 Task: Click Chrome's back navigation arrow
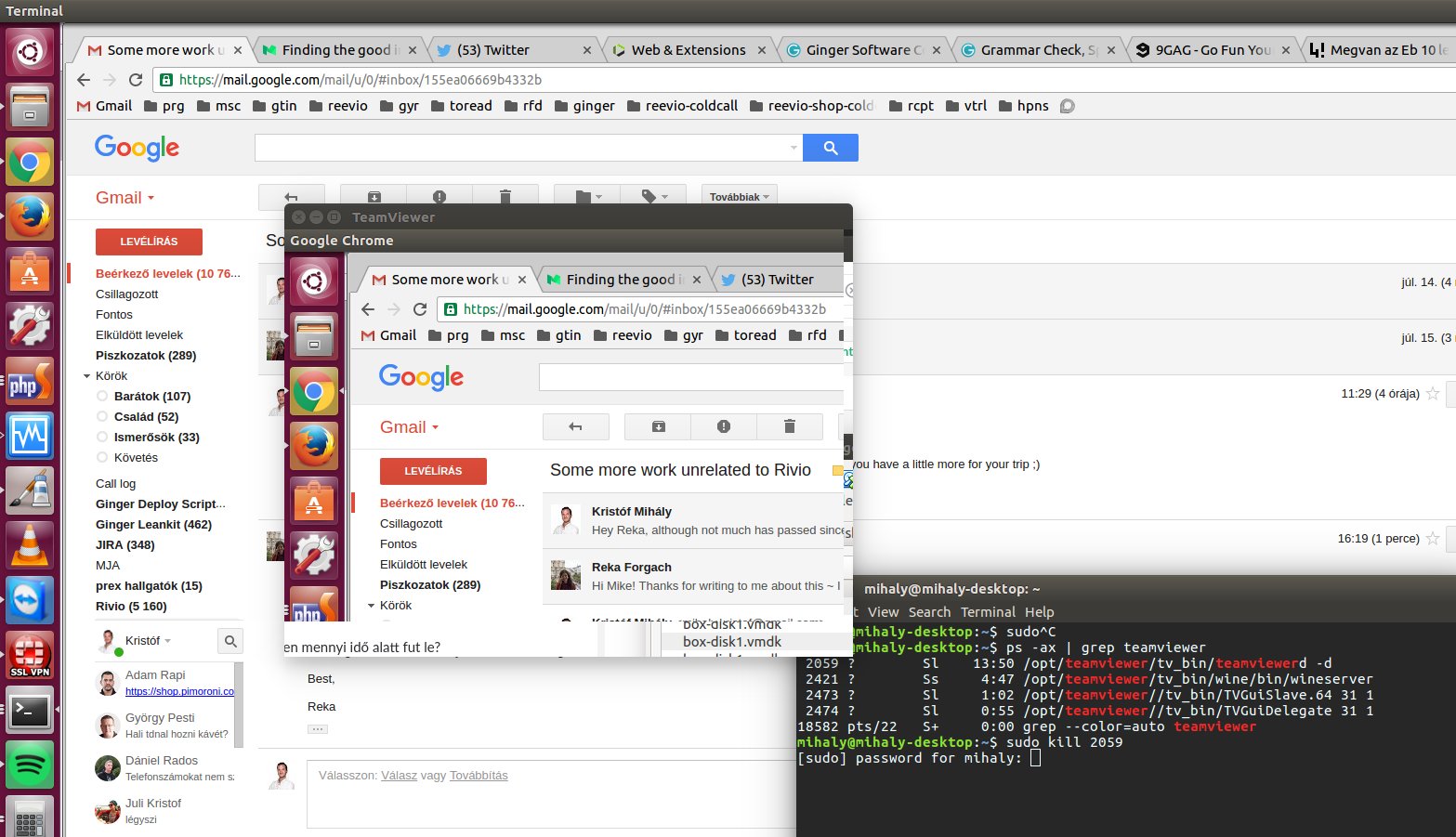(84, 79)
